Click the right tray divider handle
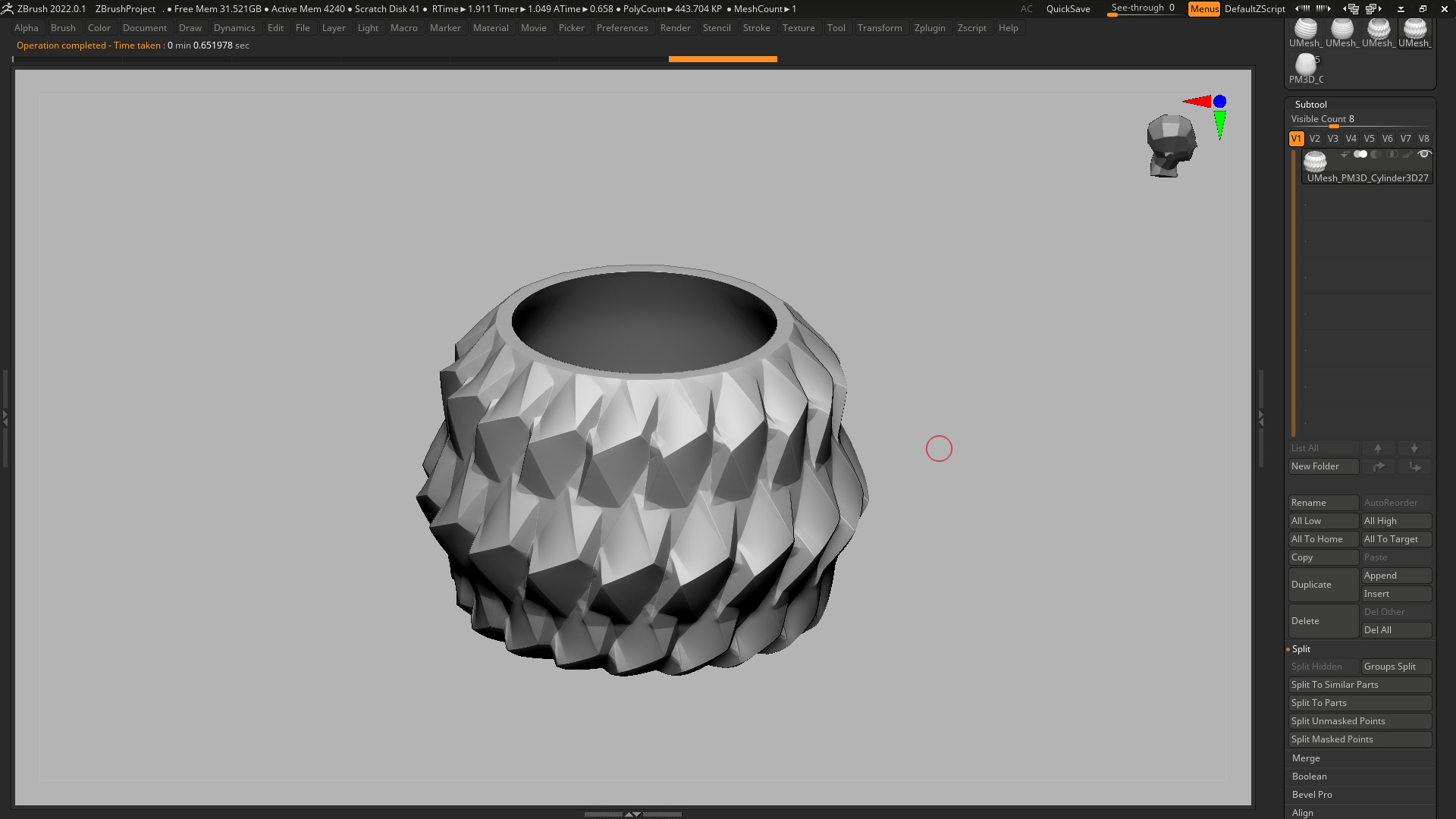The height and width of the screenshot is (819, 1456). point(1261,417)
